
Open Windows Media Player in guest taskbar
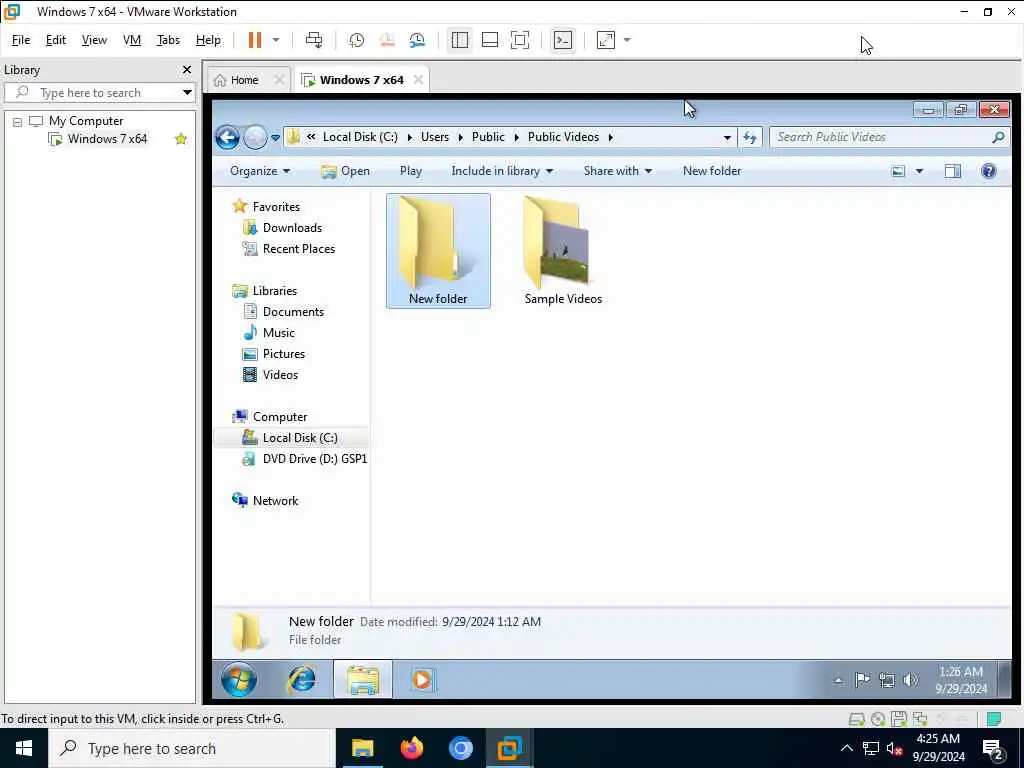(x=423, y=680)
